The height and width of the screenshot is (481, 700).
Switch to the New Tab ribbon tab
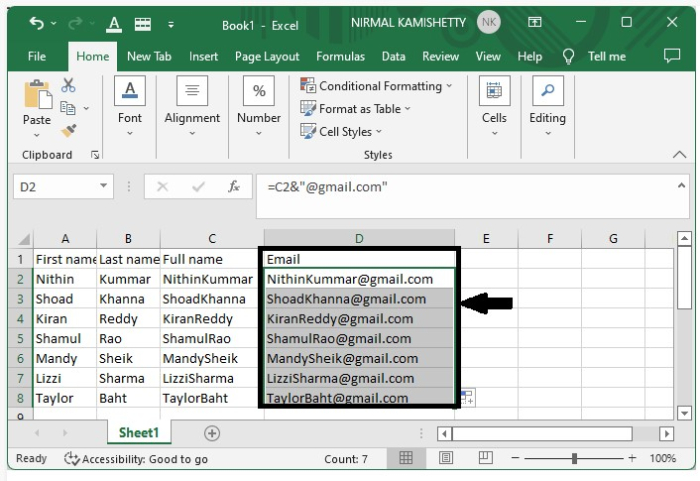tap(149, 56)
